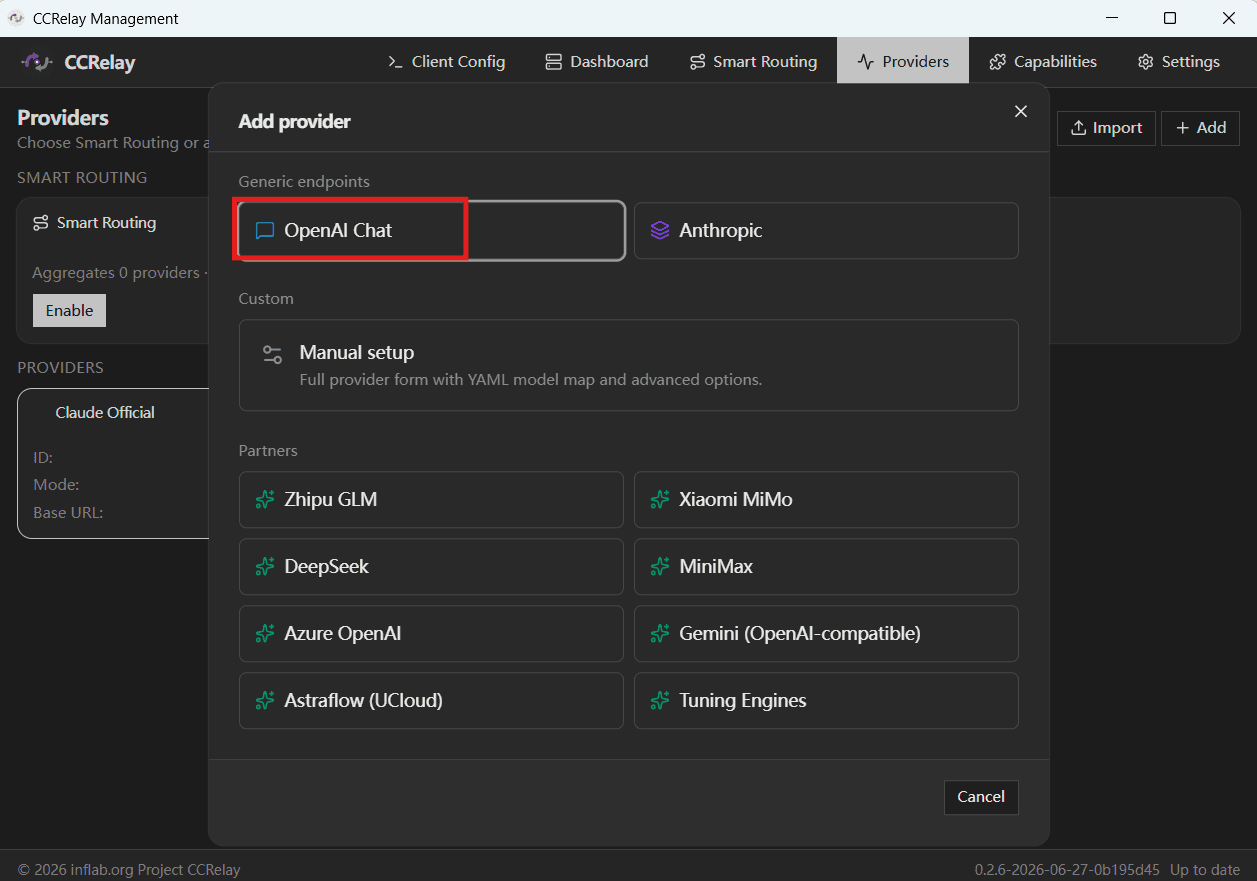The width and height of the screenshot is (1257, 881).
Task: Open the Smart Routing tab
Action: click(x=753, y=61)
